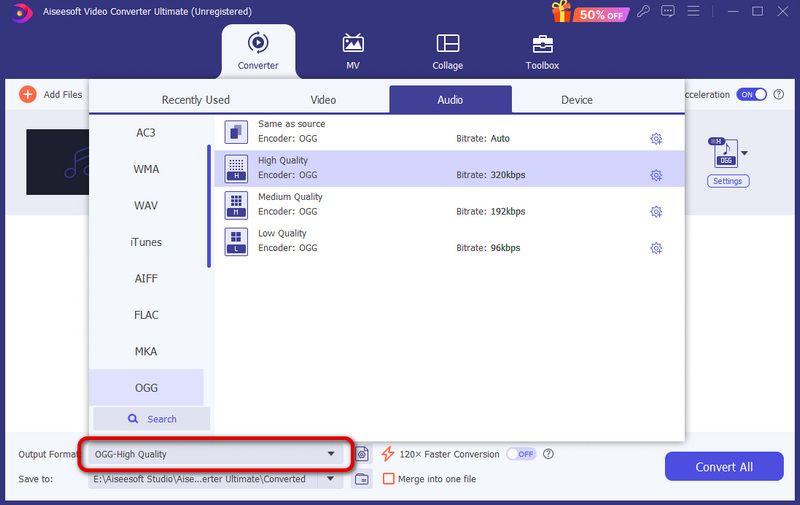The height and width of the screenshot is (505, 800).
Task: Select the High Quality 320kbps preset row
Action: [449, 169]
